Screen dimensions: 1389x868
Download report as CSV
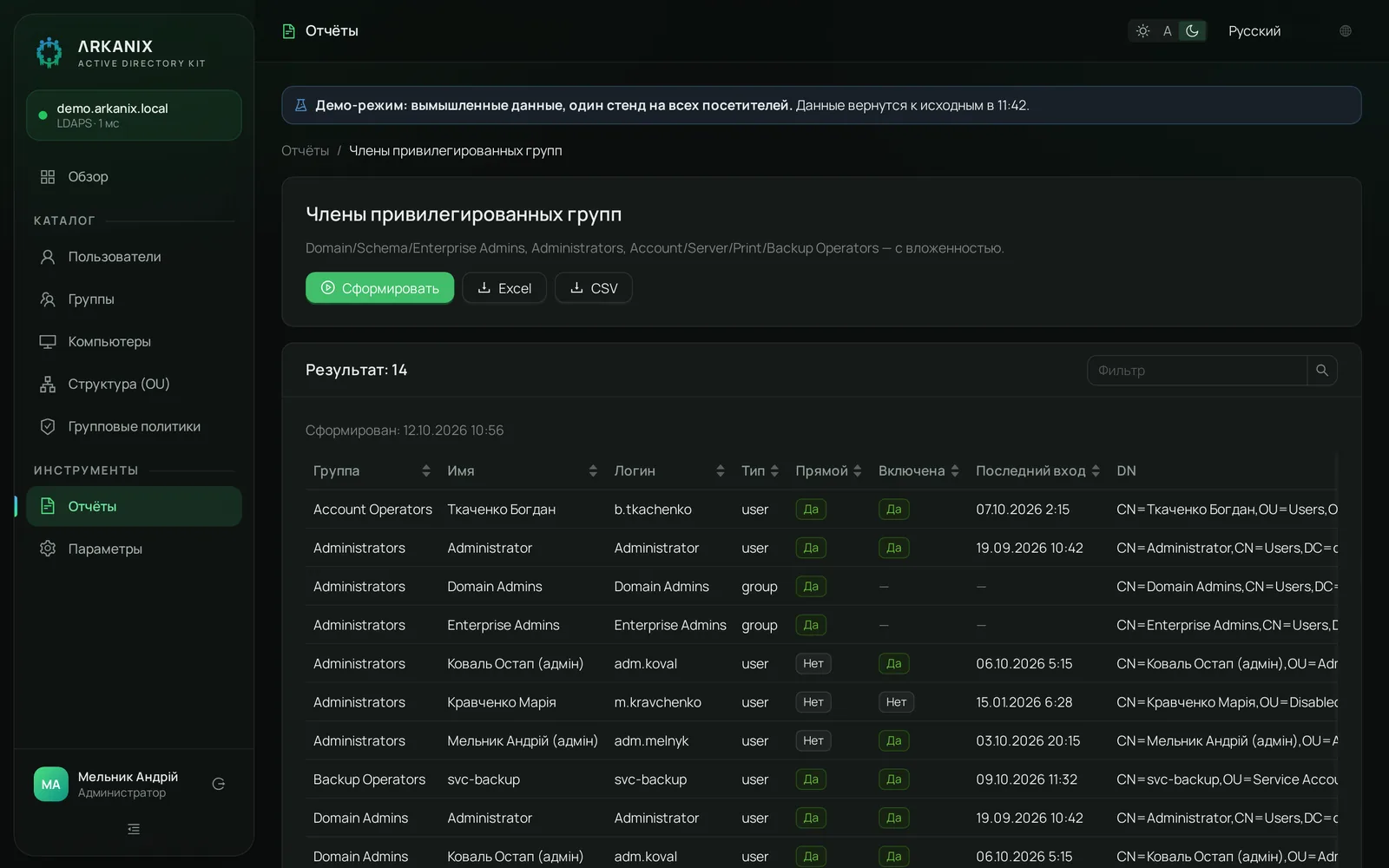(x=594, y=288)
